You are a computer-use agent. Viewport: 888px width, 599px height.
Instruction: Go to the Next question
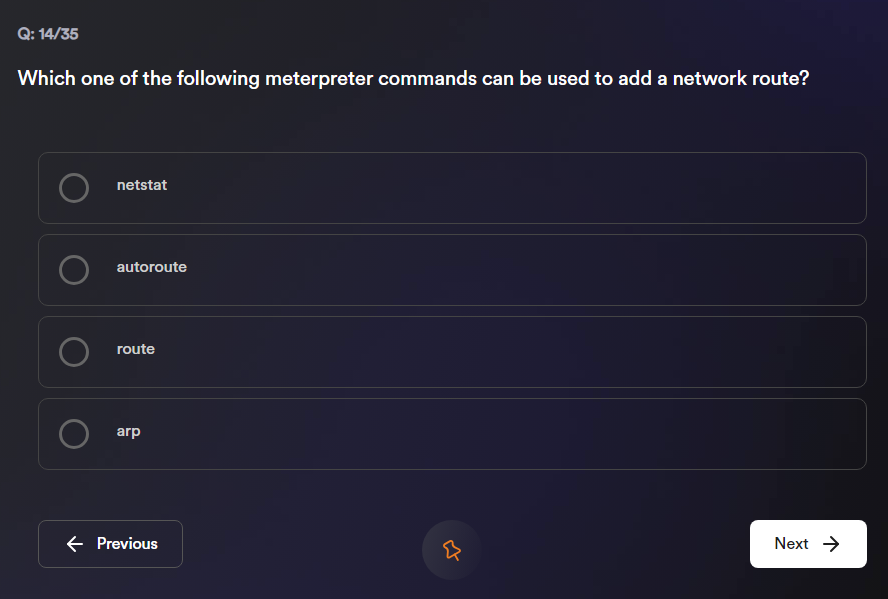(807, 544)
